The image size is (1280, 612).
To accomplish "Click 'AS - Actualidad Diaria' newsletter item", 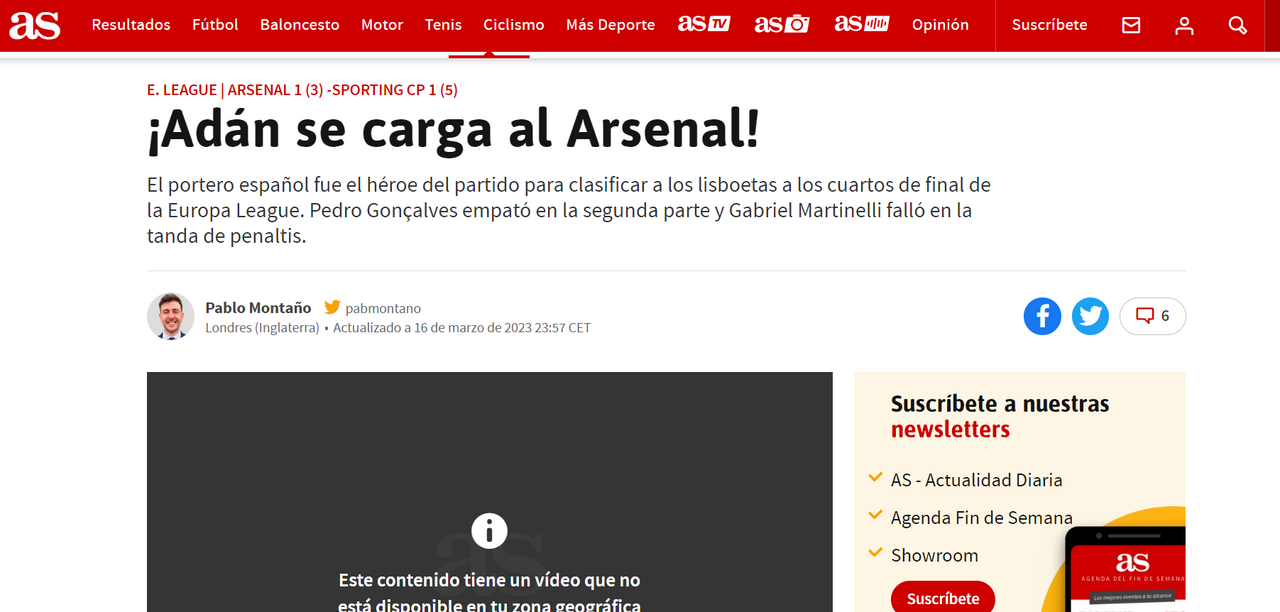I will (x=976, y=480).
